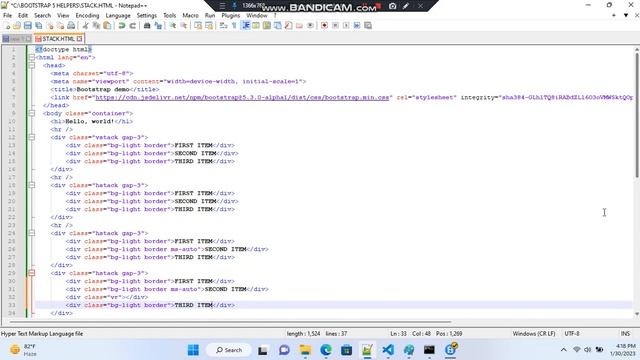Viewport: 640px width, 360px height.
Task: Collapse the vstack div fold at line 12
Action: [31, 138]
